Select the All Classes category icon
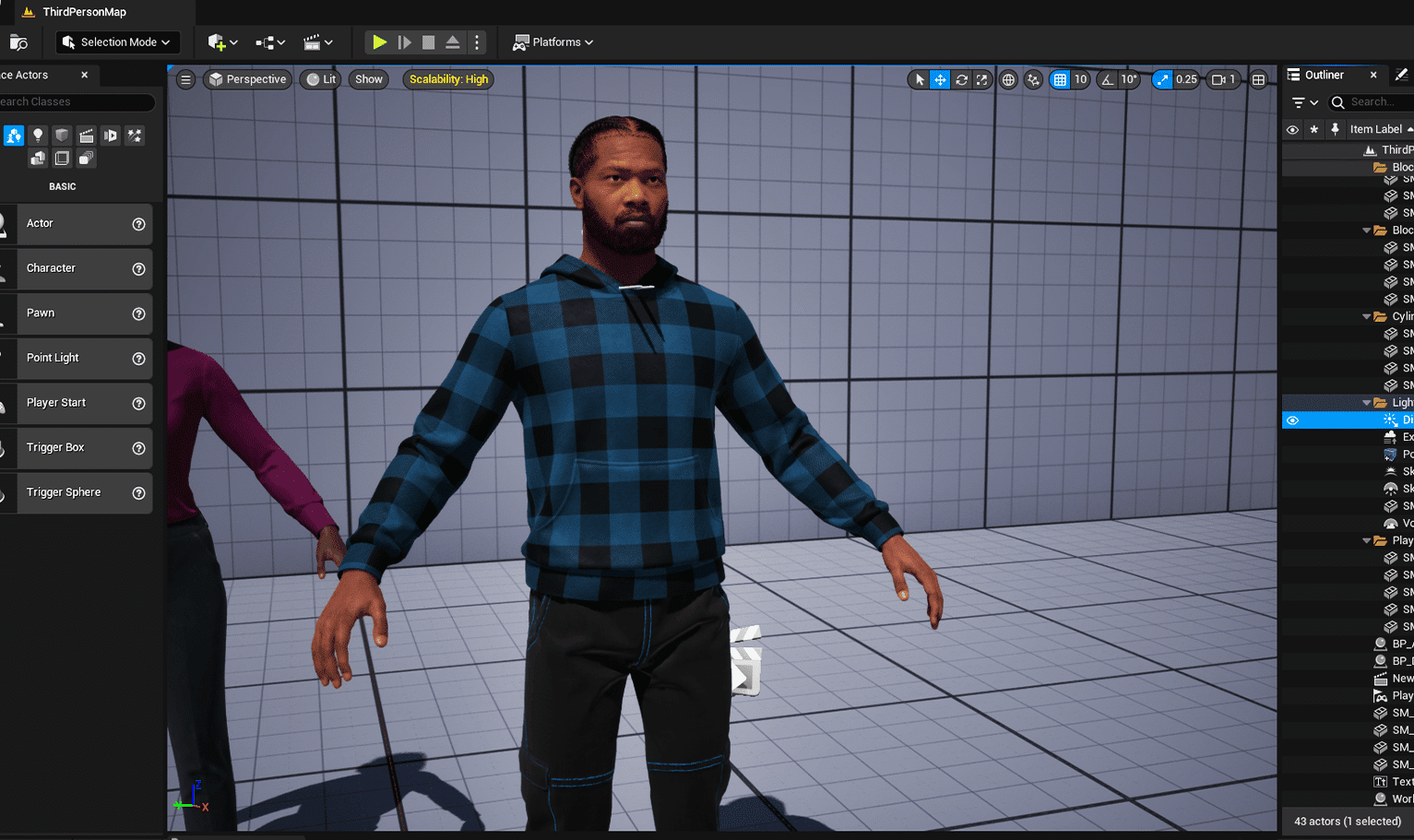This screenshot has width=1414, height=840. click(x=86, y=159)
